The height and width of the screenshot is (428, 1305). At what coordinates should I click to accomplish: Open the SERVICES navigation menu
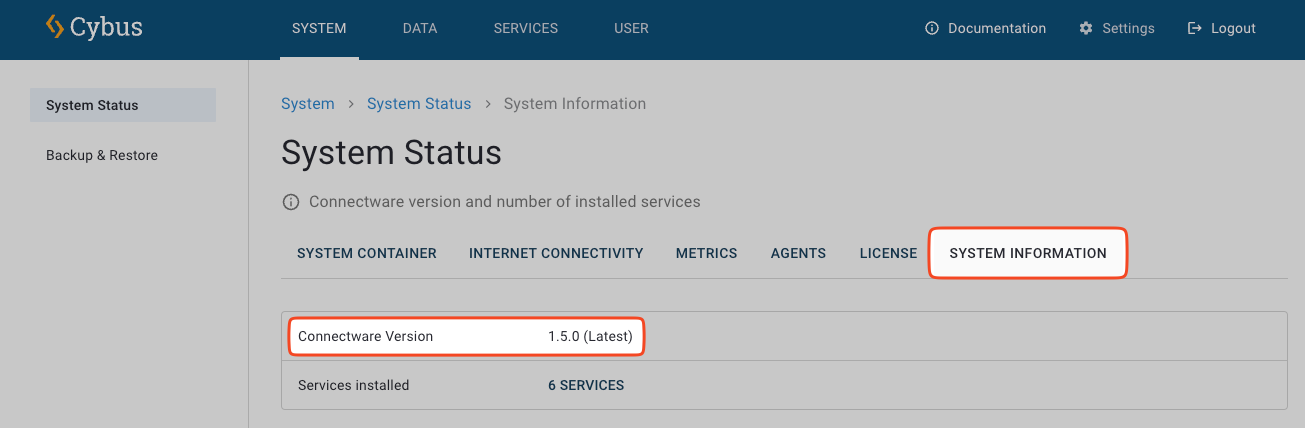tap(526, 29)
